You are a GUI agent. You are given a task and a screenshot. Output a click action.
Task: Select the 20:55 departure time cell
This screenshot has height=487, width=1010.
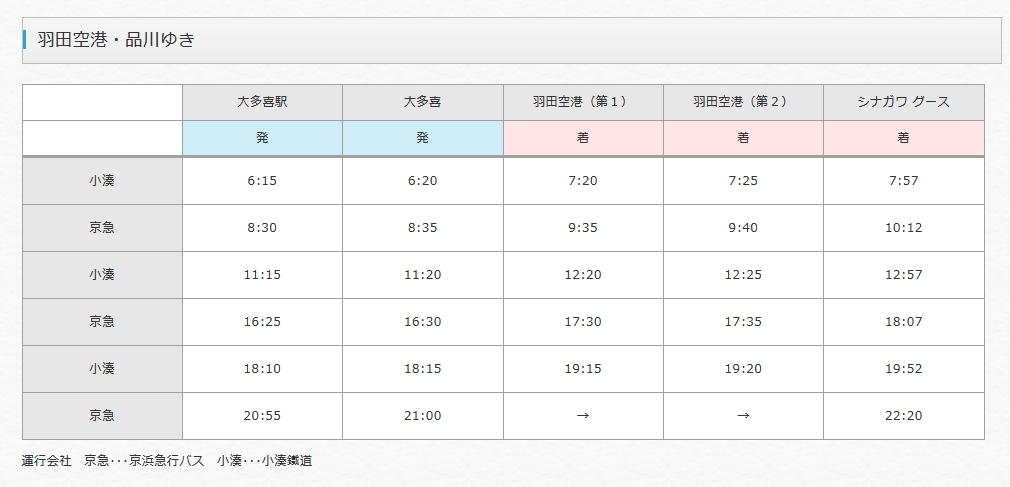[262, 416]
